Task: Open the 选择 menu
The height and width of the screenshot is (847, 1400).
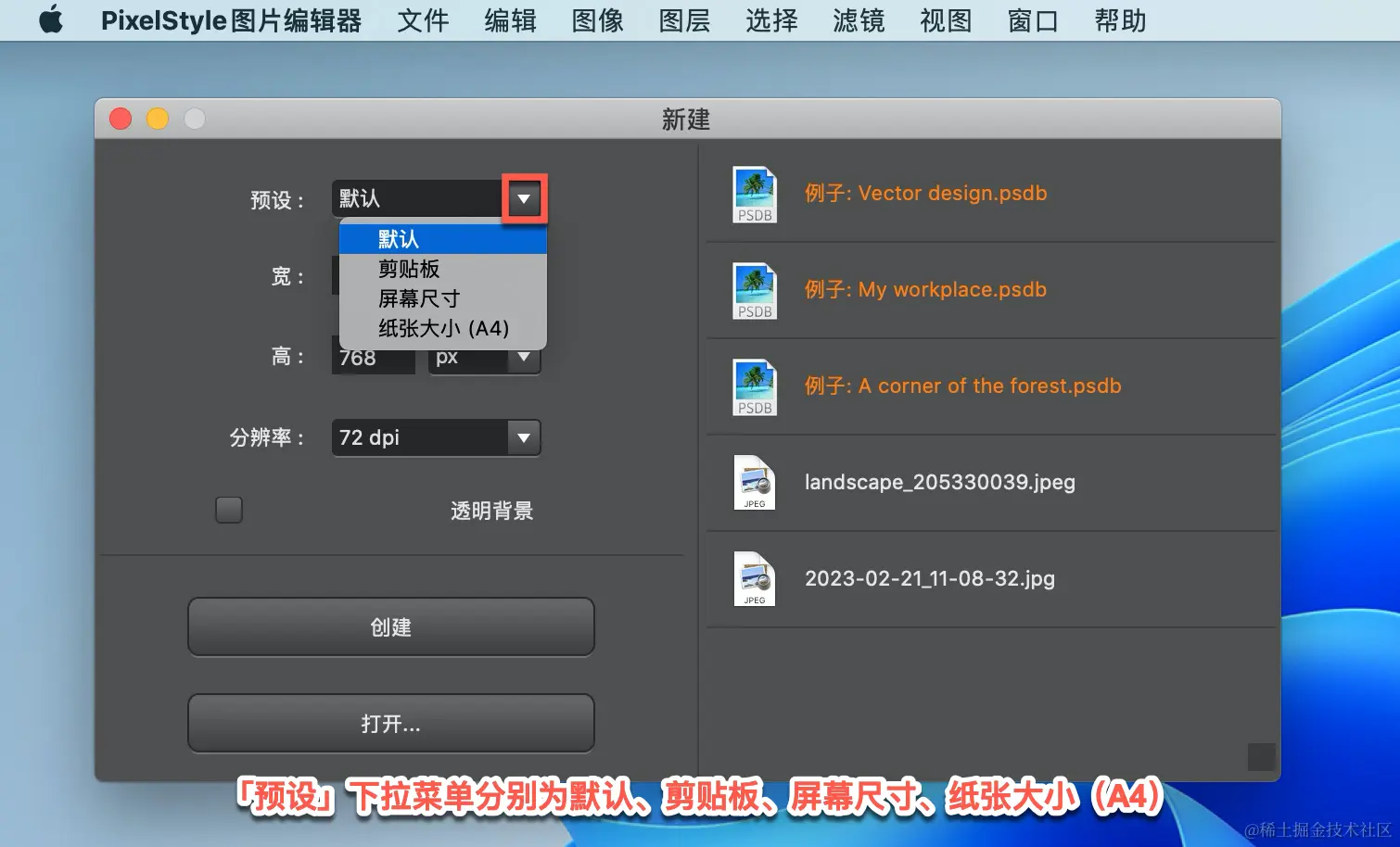Action: coord(771,20)
